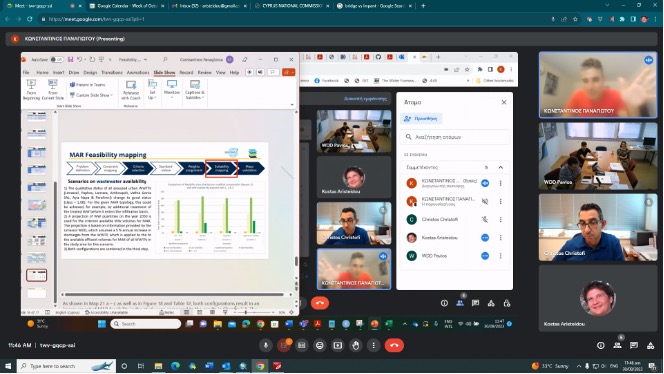Turn on captions in Meet toolbar
664x374 pixels.
[302, 346]
